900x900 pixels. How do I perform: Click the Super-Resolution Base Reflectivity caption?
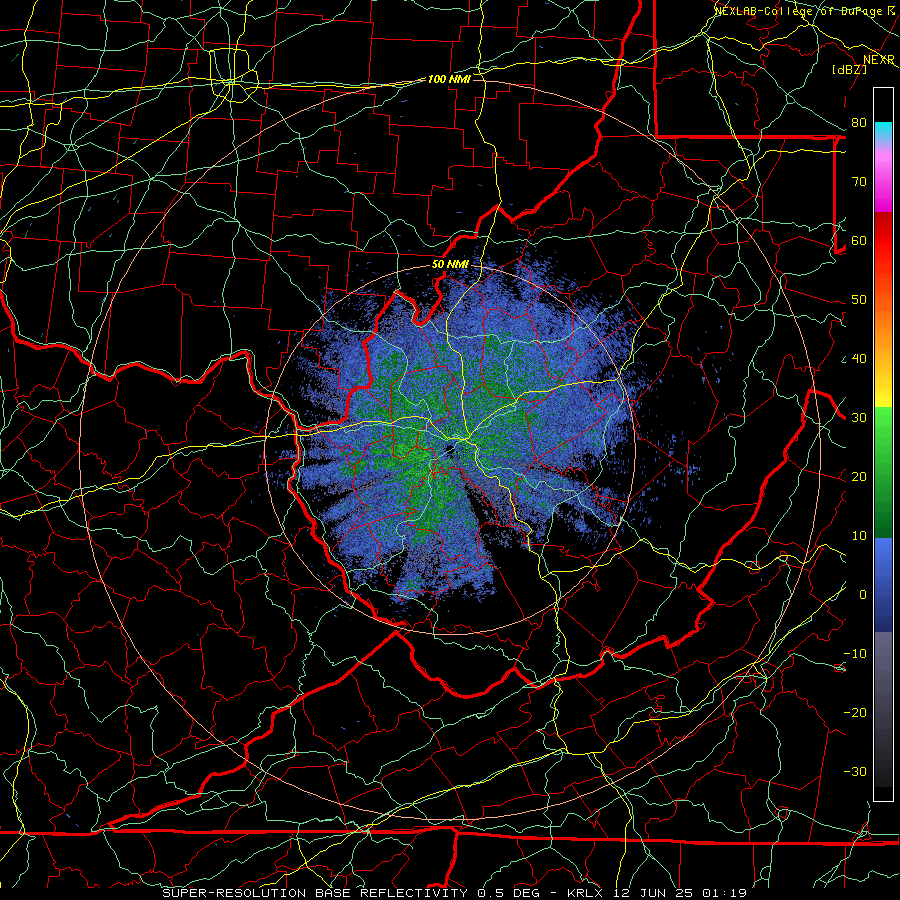pos(315,893)
